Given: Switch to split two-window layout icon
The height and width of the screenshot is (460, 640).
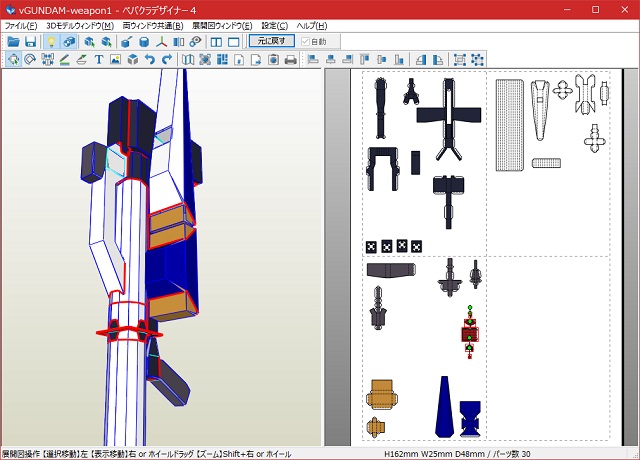Looking at the screenshot, I should [x=216, y=42].
